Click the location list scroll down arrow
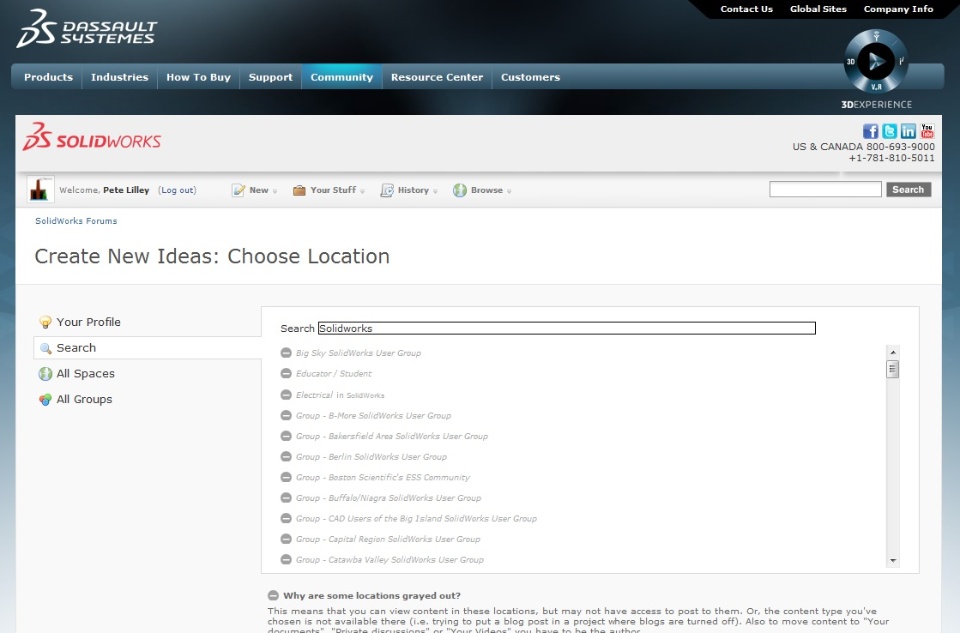This screenshot has height=633, width=960. click(x=893, y=560)
